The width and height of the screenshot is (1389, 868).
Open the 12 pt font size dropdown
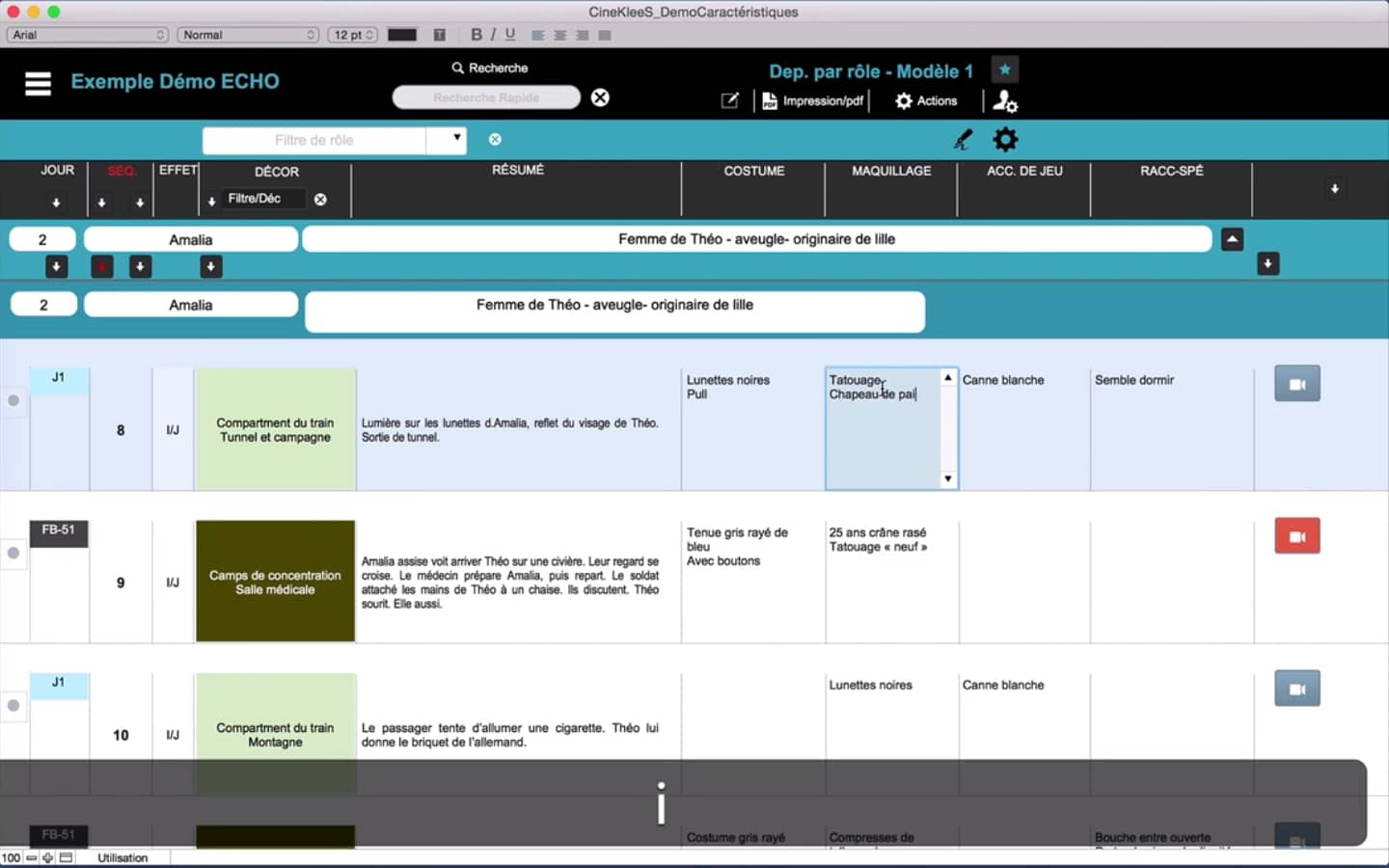click(353, 35)
